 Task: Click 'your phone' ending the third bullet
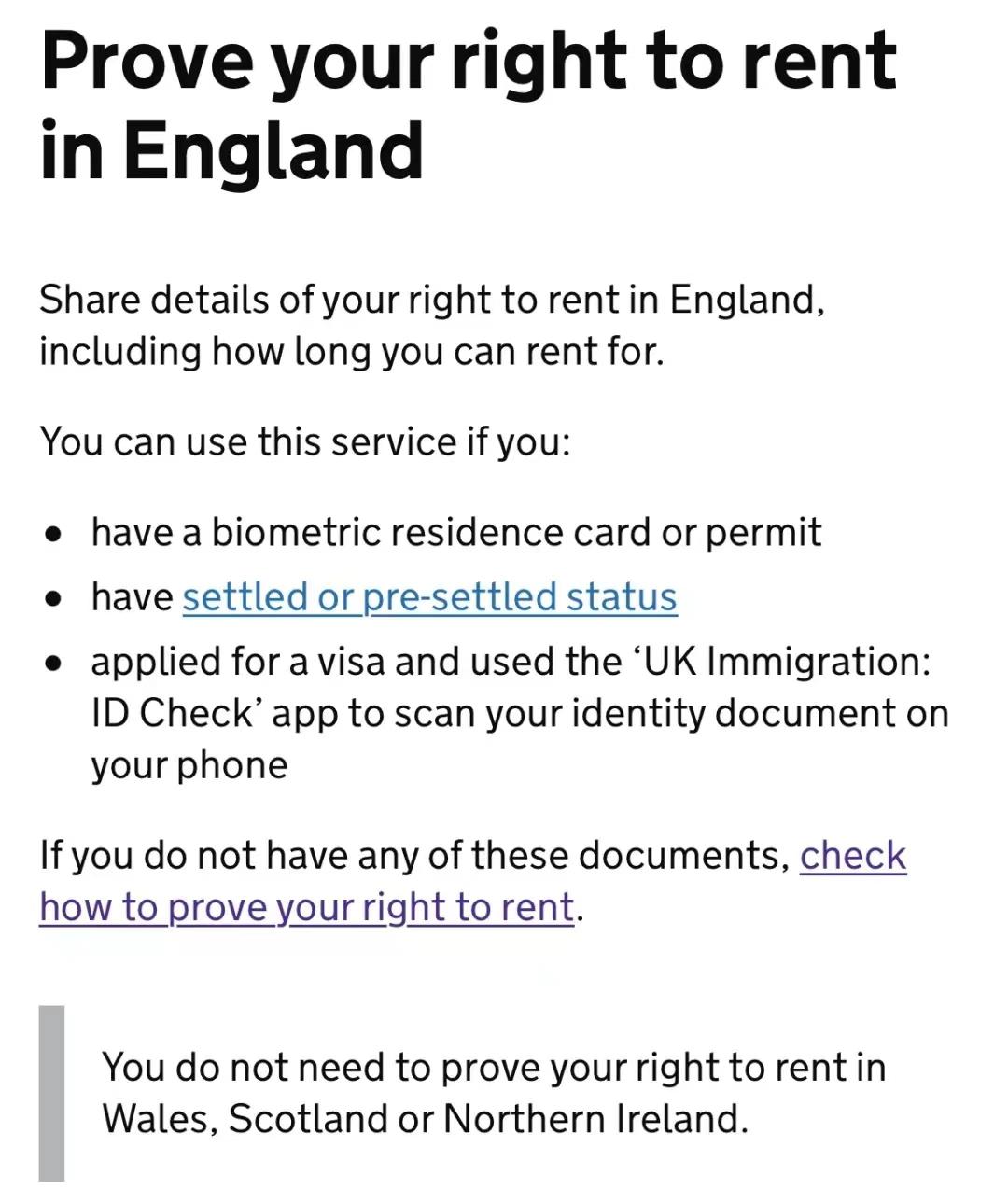pos(189,766)
